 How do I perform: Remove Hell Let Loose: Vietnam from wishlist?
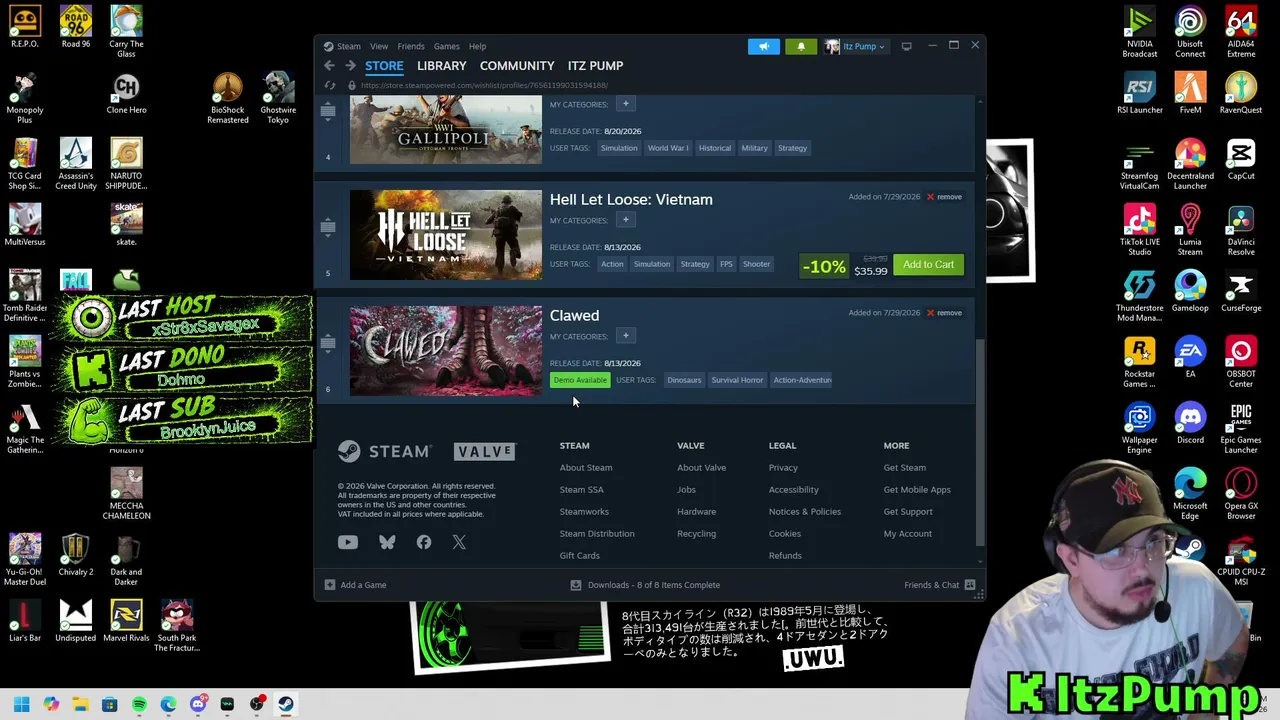[944, 197]
